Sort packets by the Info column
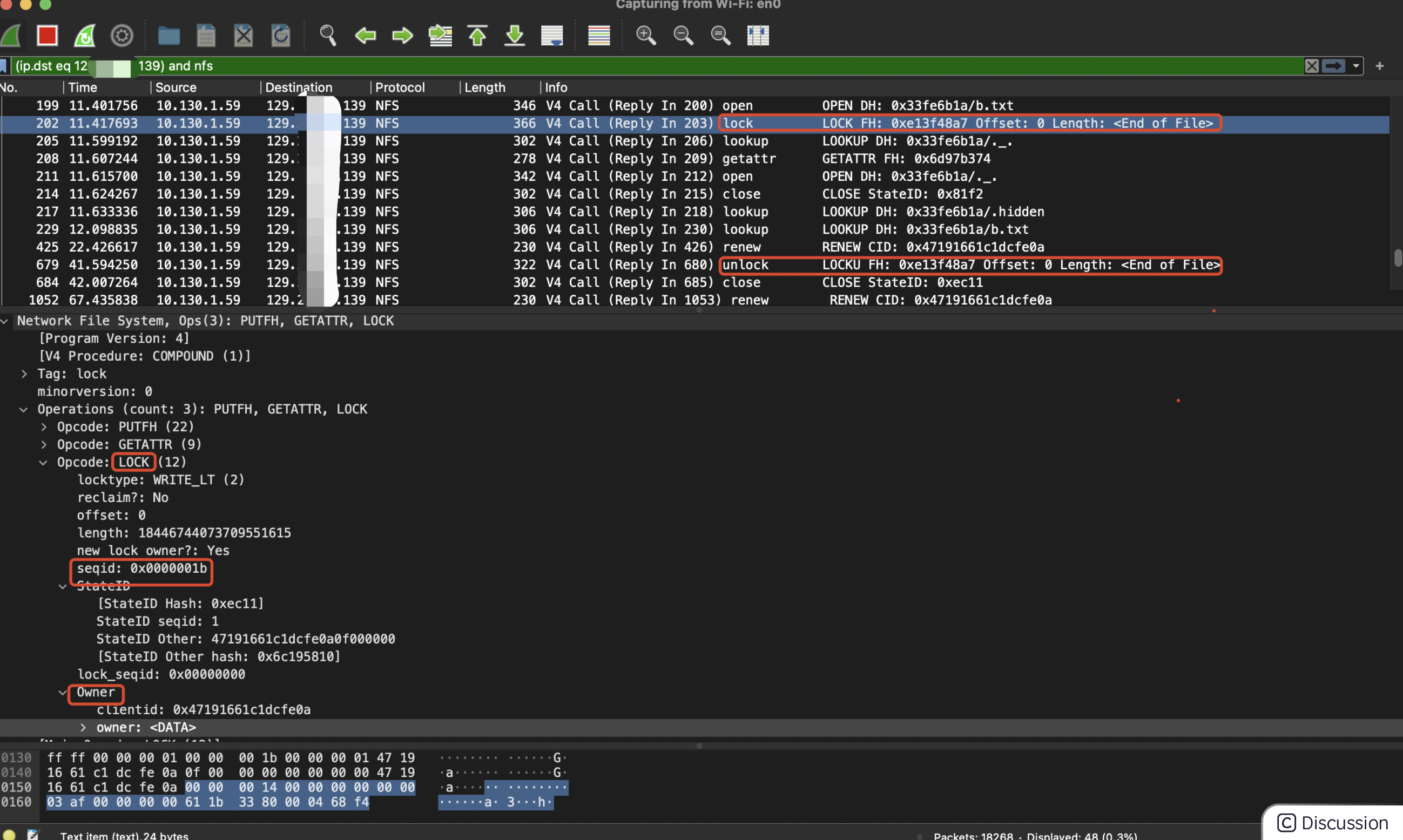Screen dimensions: 1403x840 962,87
